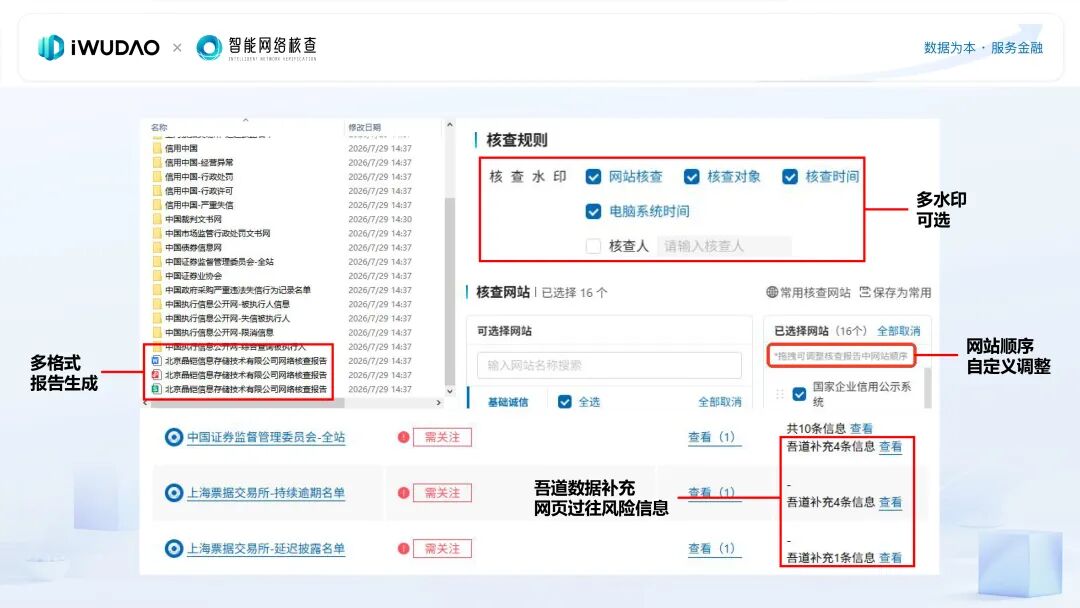Click the 常用核查网站 button
Screen dimensions: 1080x608
point(809,292)
